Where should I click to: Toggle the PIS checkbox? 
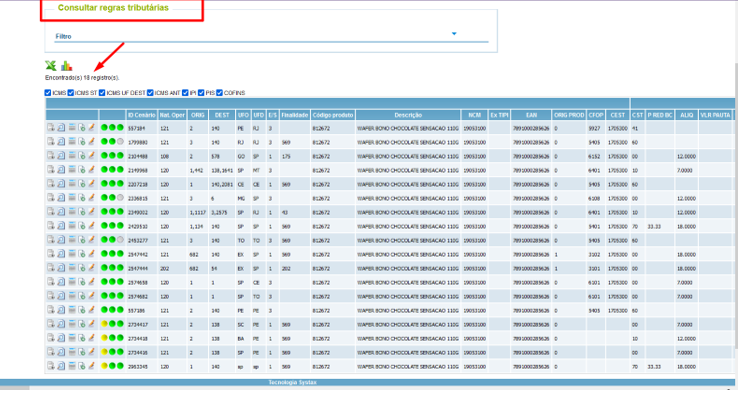pyautogui.click(x=201, y=93)
